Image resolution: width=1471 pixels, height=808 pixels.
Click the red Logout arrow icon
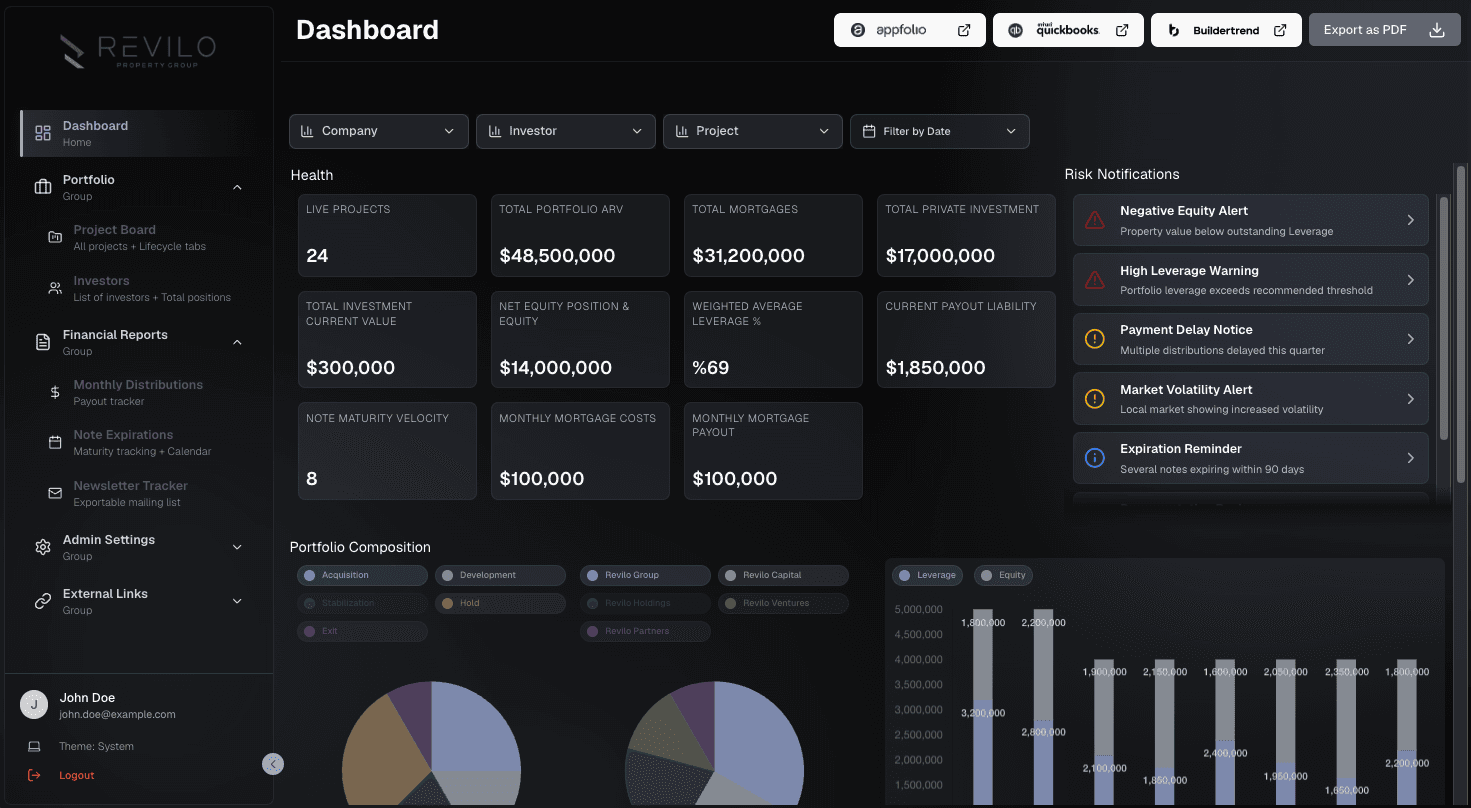tap(34, 775)
